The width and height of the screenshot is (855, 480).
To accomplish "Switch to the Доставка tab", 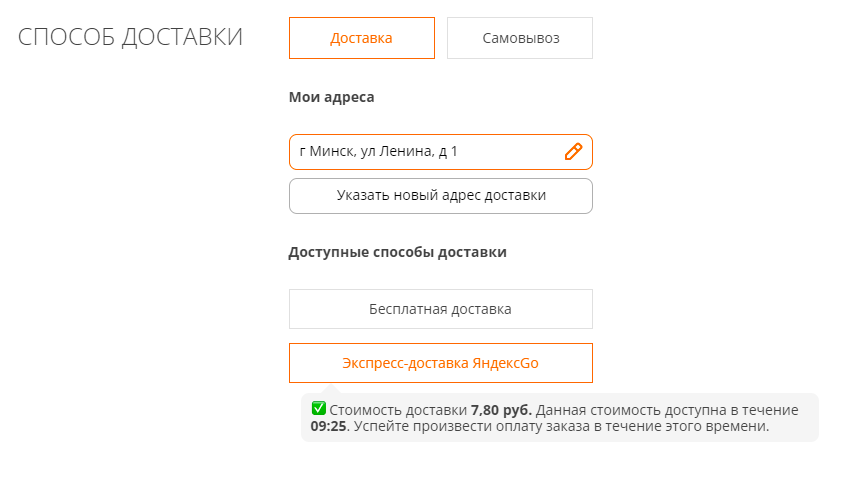I will 361,38.
